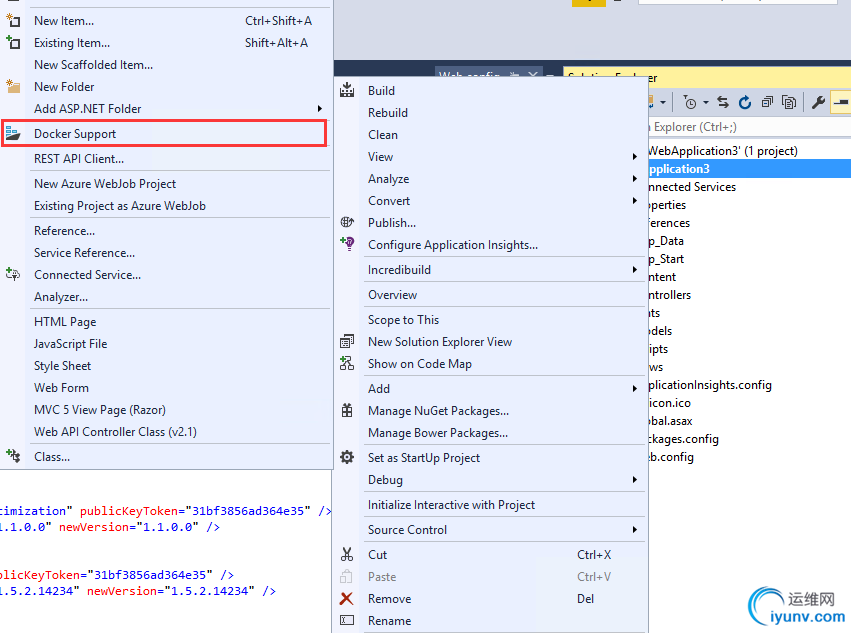
Task: Click the Pending Changes Filter clock icon
Action: pyautogui.click(x=690, y=102)
